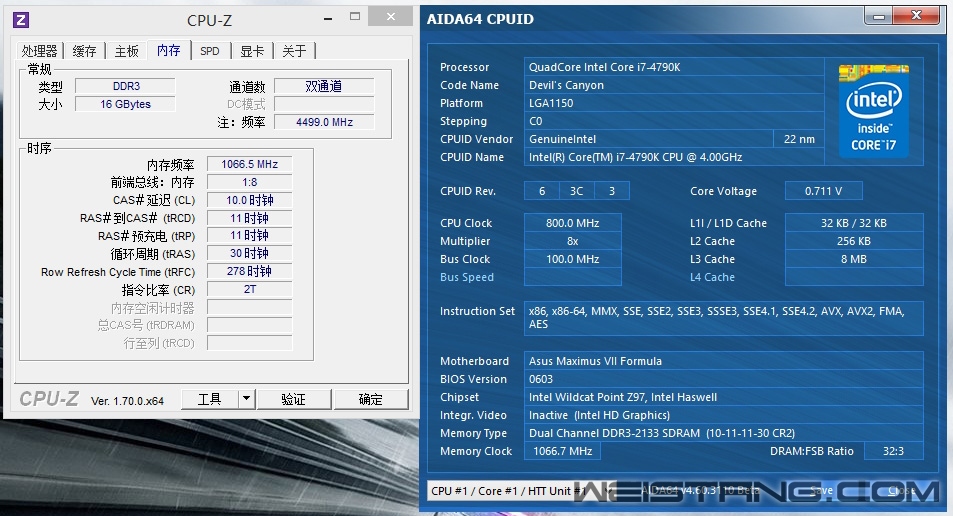
Task: Click the 32 KB / 32 KB L1 cache value
Action: pos(854,223)
